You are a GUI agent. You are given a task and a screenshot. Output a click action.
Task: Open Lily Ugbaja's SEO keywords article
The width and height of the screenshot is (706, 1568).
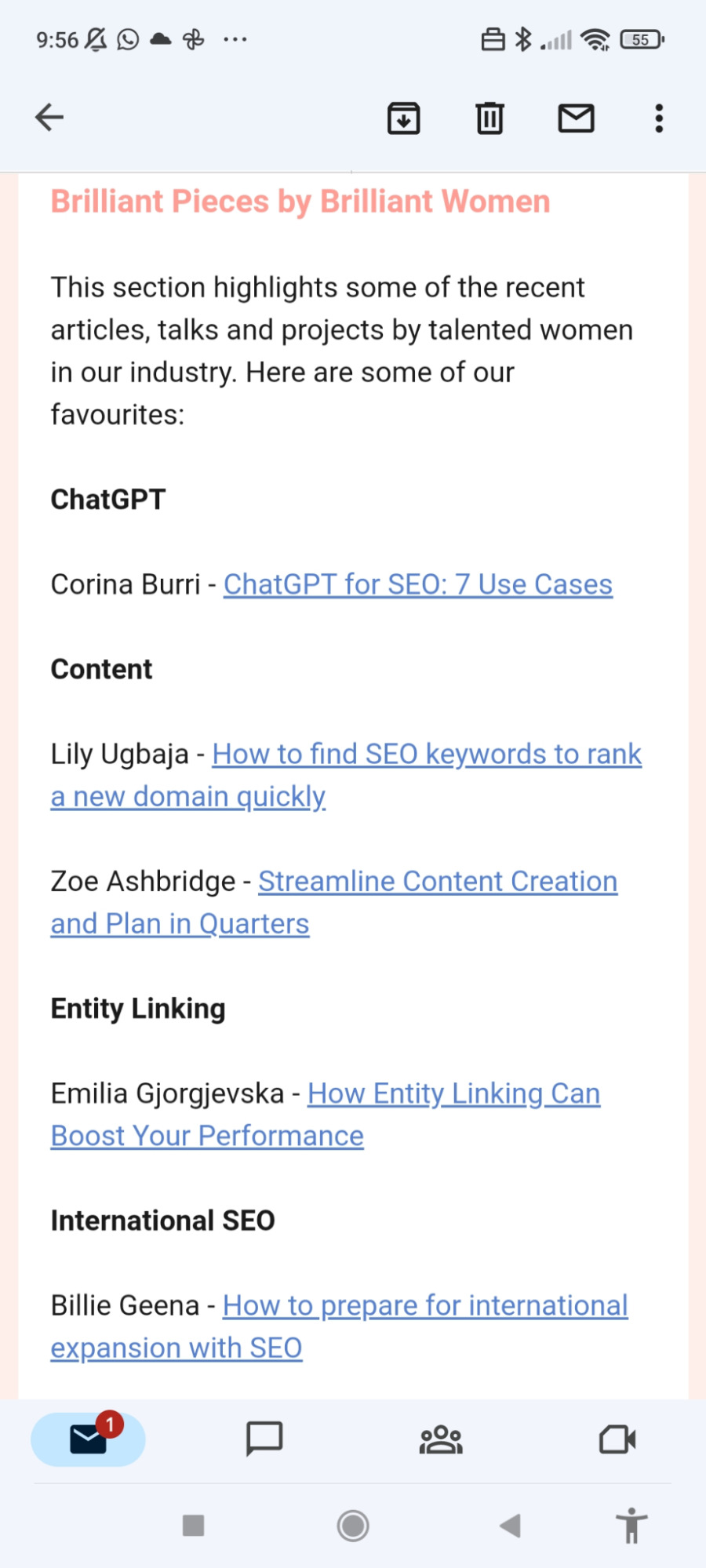click(345, 775)
